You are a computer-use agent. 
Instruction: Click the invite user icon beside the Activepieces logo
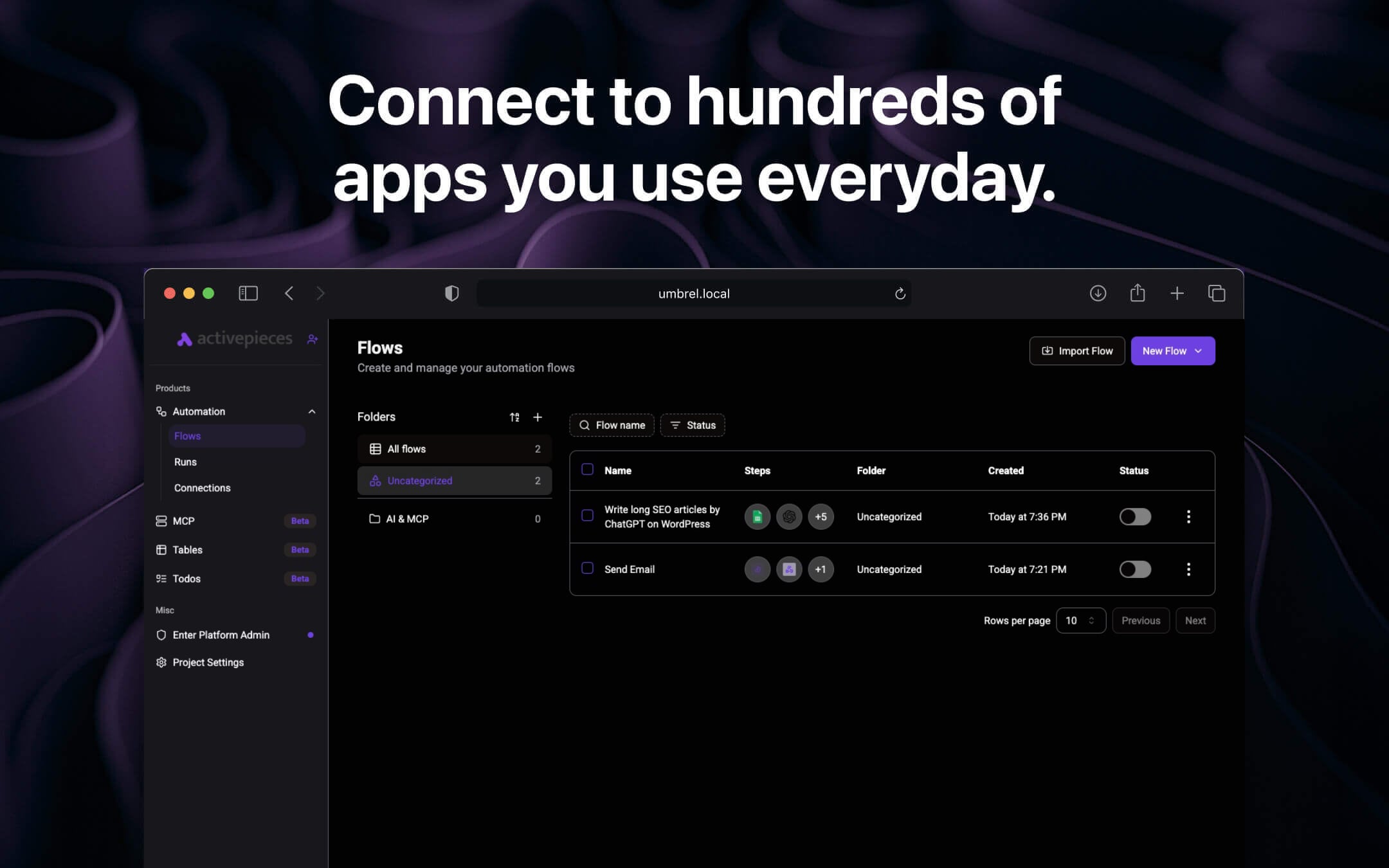[313, 339]
